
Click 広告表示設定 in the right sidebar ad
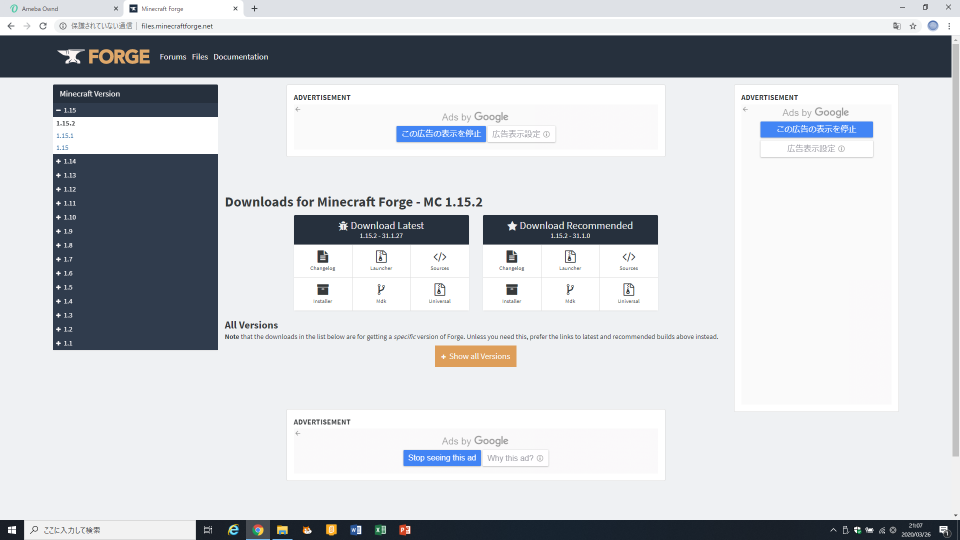(816, 149)
